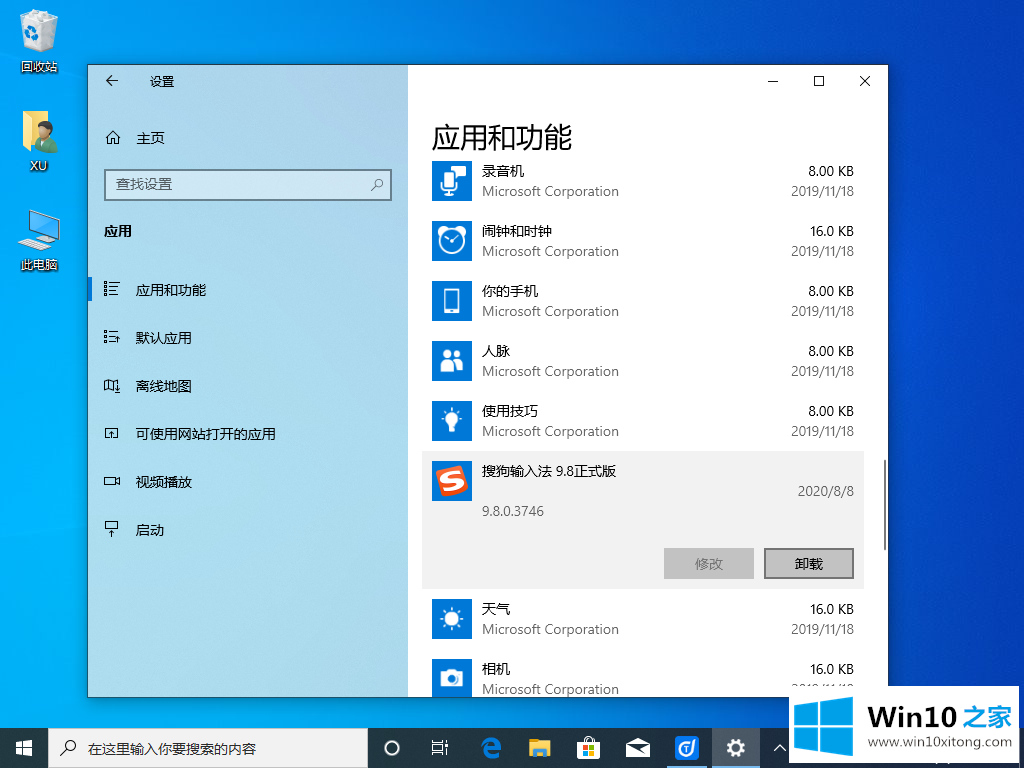Close the Settings window
Image resolution: width=1024 pixels, height=768 pixels.
[865, 81]
